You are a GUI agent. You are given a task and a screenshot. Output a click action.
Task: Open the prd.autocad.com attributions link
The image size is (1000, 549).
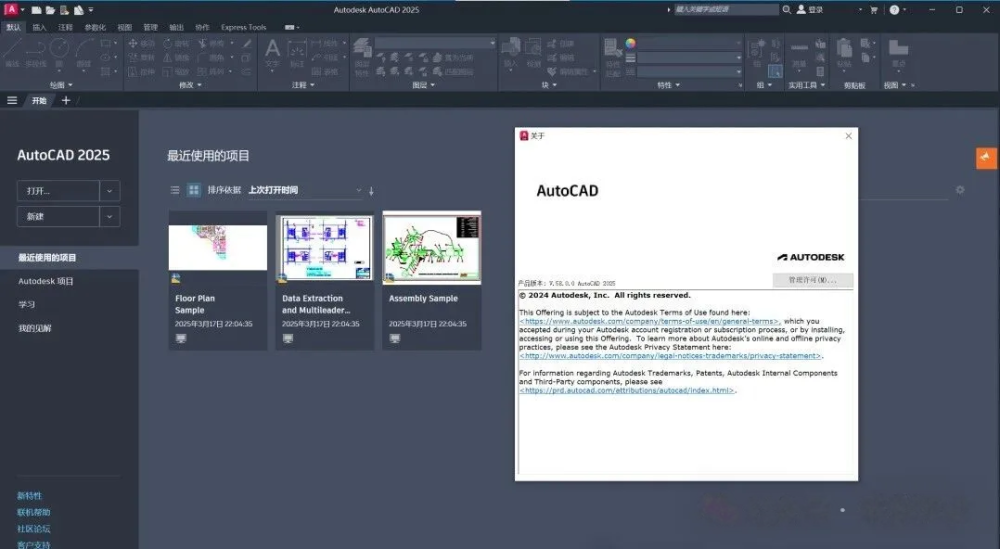tap(627, 390)
